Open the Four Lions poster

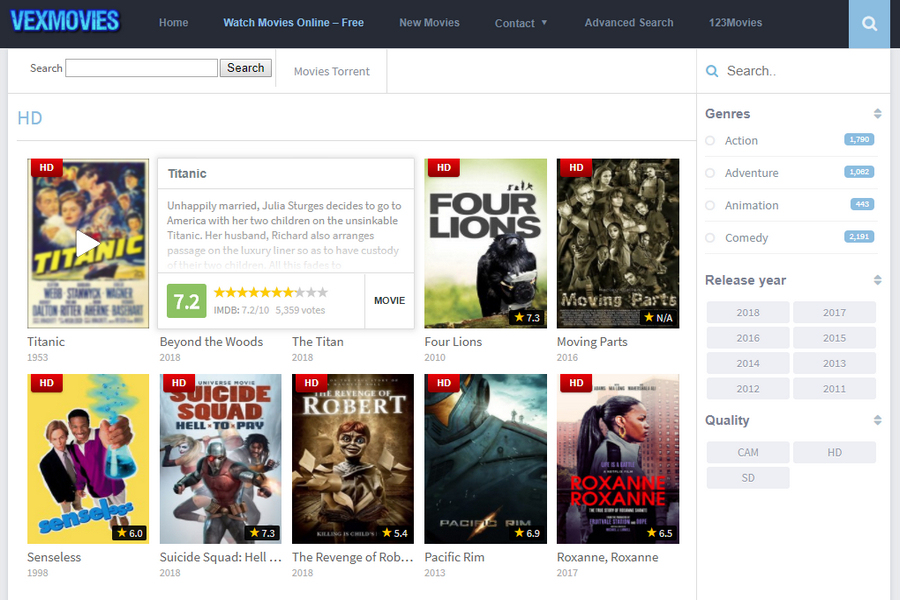pos(486,243)
